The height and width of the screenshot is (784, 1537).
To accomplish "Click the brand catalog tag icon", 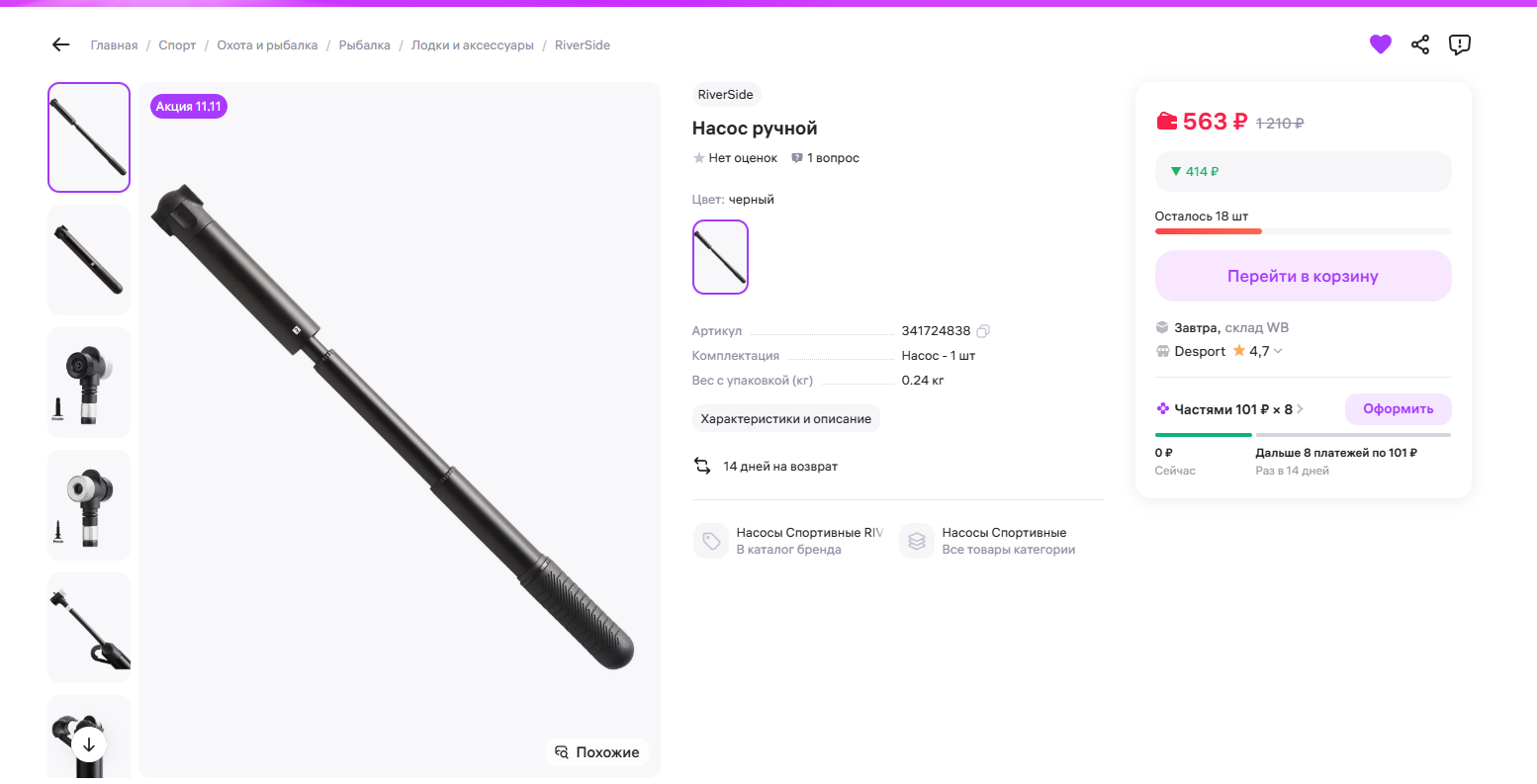I will [x=710, y=541].
